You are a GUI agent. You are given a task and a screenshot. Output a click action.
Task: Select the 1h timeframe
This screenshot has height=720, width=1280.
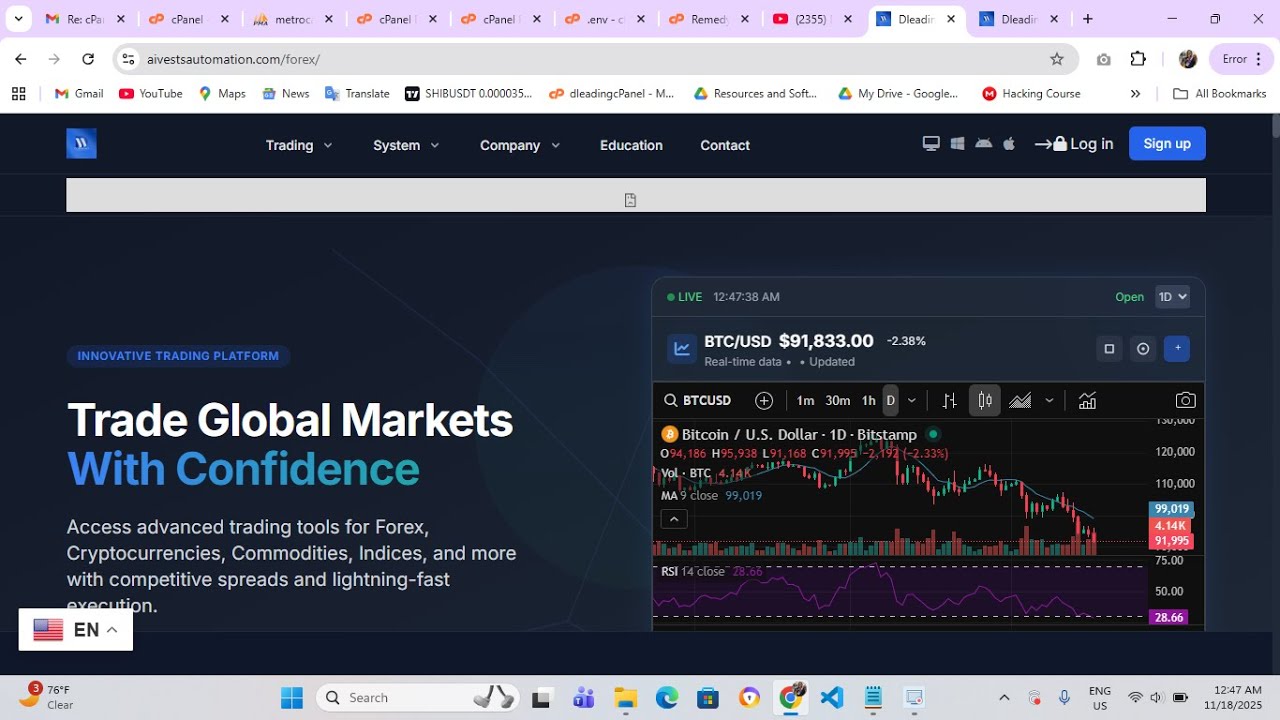tap(868, 400)
